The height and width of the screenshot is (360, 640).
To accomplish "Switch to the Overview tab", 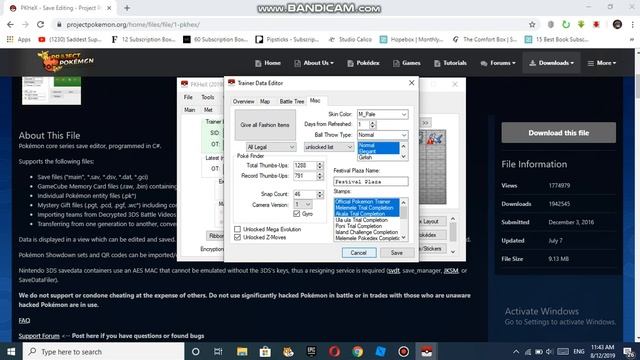I will pos(243,101).
